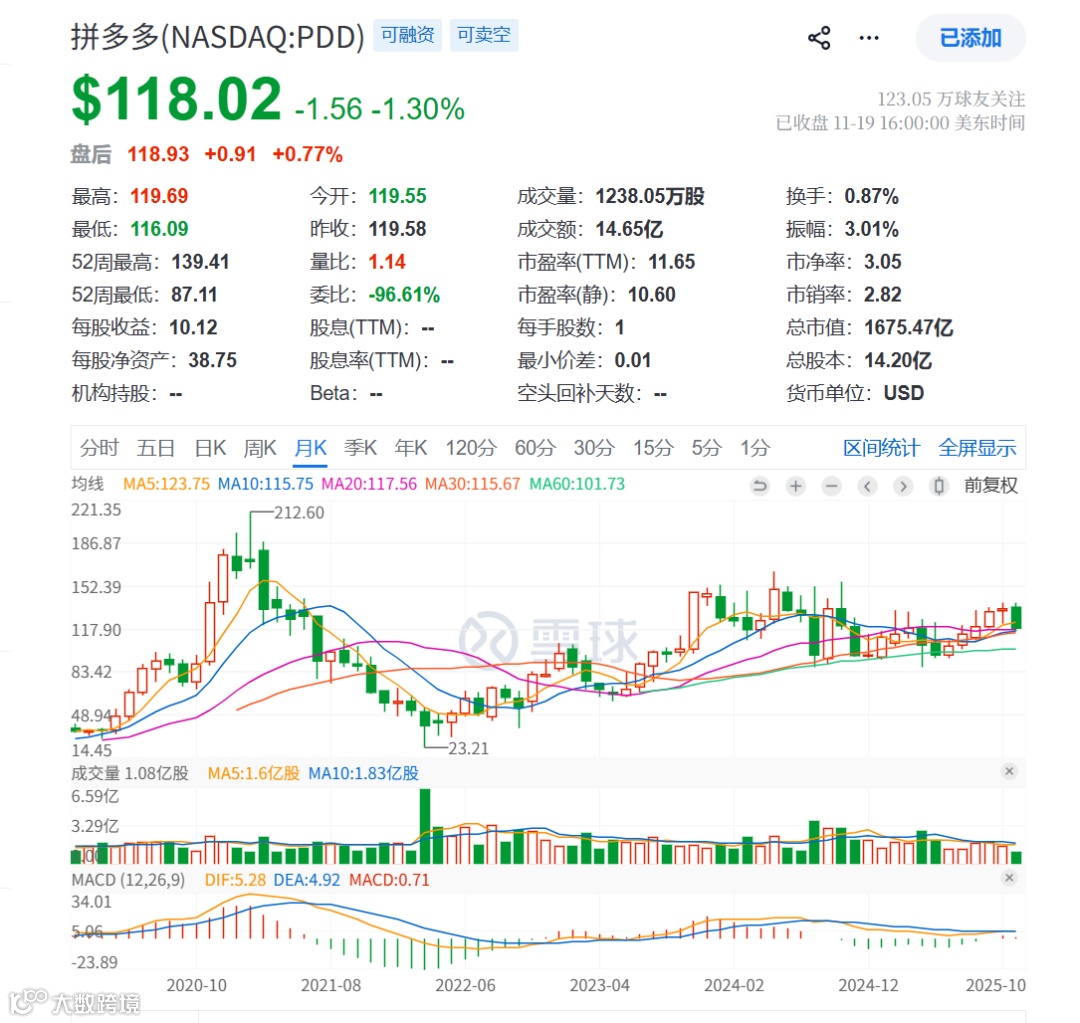
Task: Close the MACD indicator panel
Action: pyautogui.click(x=1009, y=878)
